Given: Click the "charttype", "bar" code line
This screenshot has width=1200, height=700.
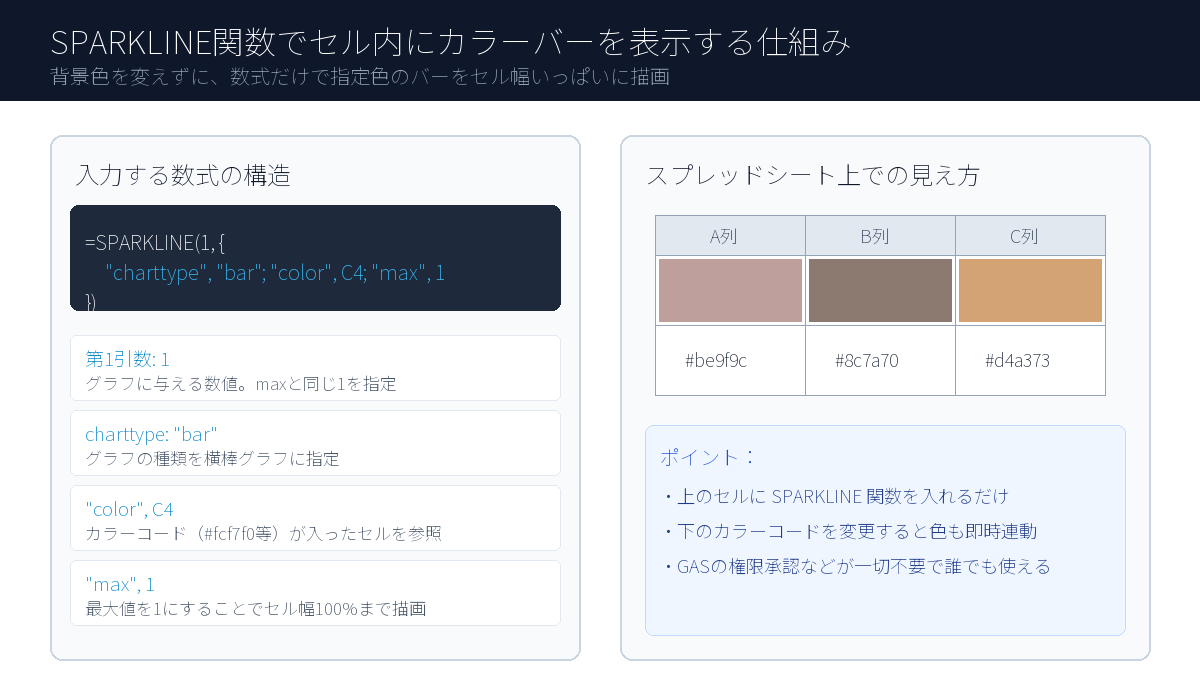Looking at the screenshot, I should pos(275,273).
